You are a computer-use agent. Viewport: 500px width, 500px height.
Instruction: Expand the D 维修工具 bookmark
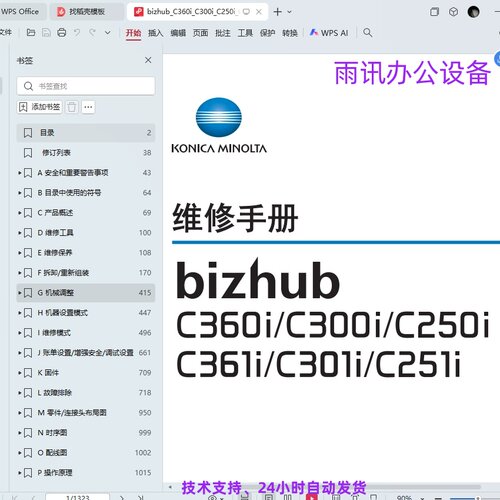pyautogui.click(x=20, y=233)
